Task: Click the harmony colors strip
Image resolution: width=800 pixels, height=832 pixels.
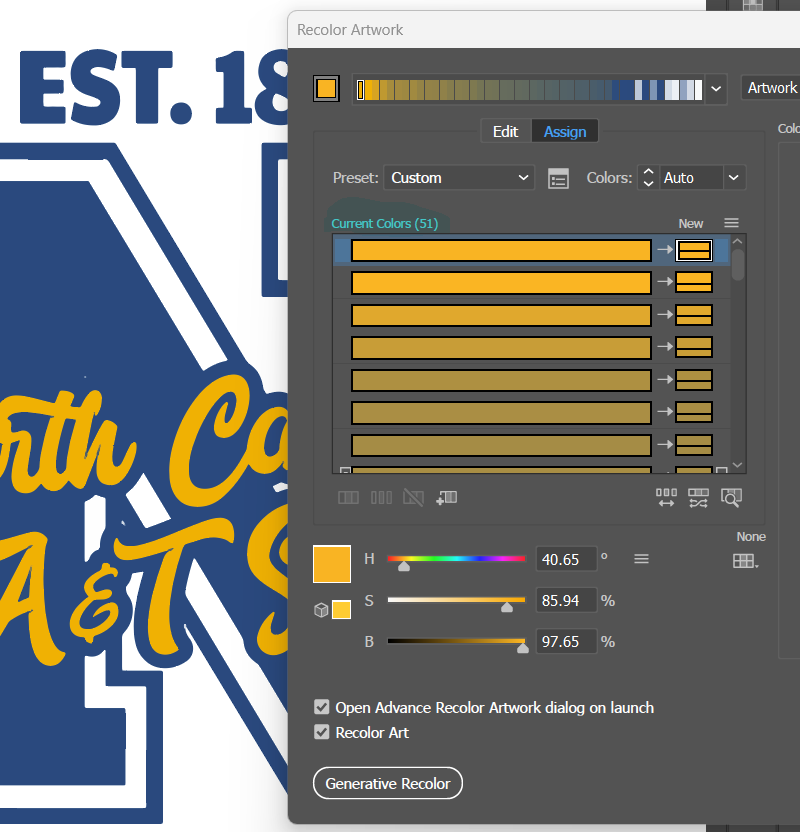Action: coord(529,90)
